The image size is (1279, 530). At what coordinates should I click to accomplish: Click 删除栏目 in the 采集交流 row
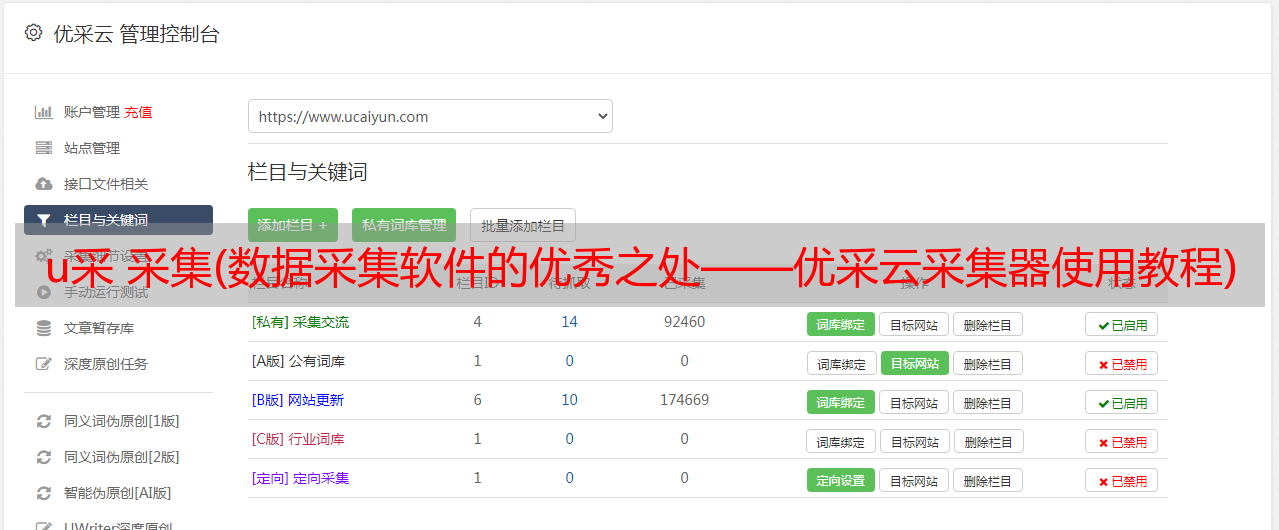point(988,324)
